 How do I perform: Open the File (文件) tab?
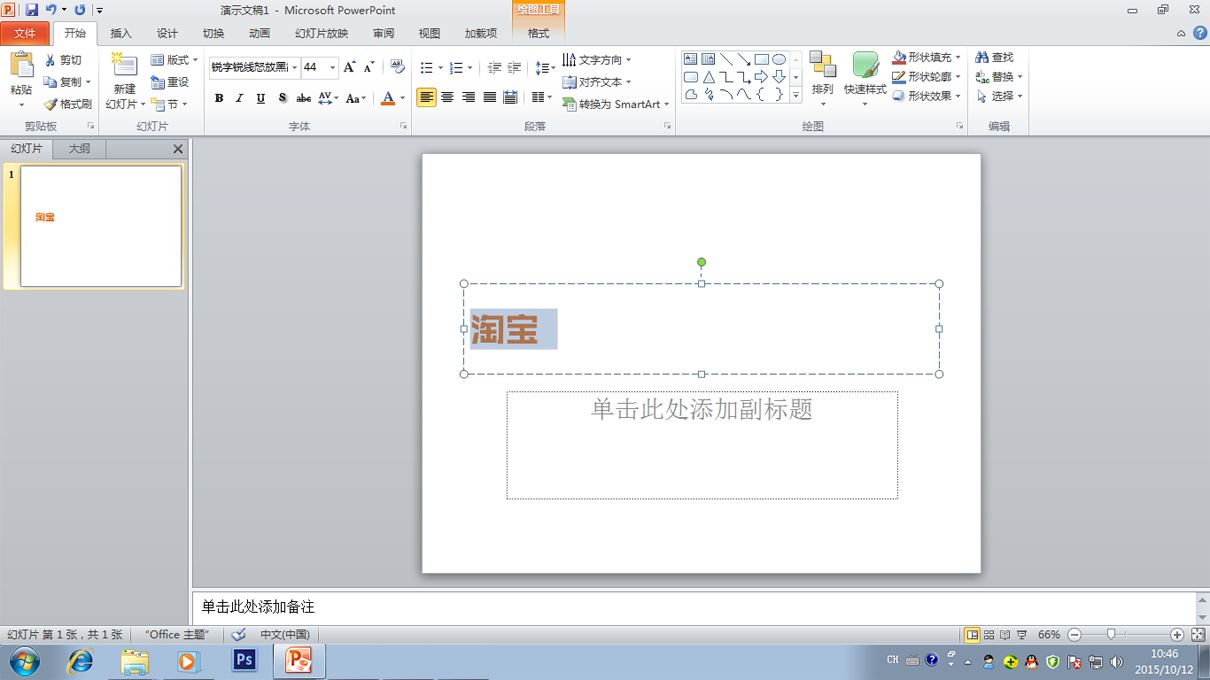point(25,33)
